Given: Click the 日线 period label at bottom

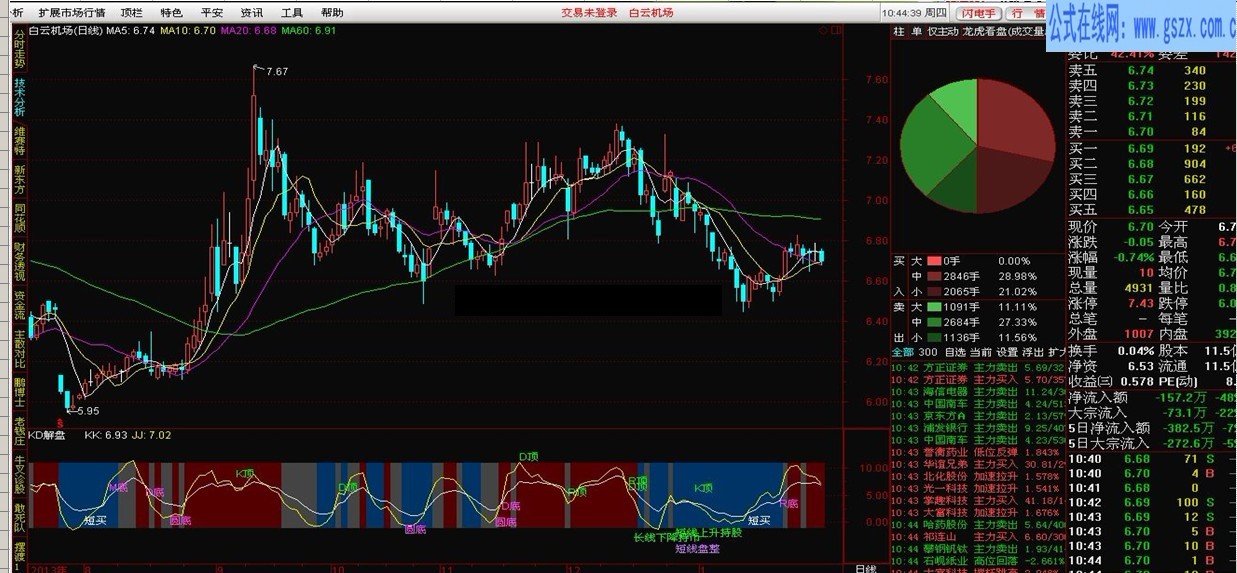Looking at the screenshot, I should 866,567.
